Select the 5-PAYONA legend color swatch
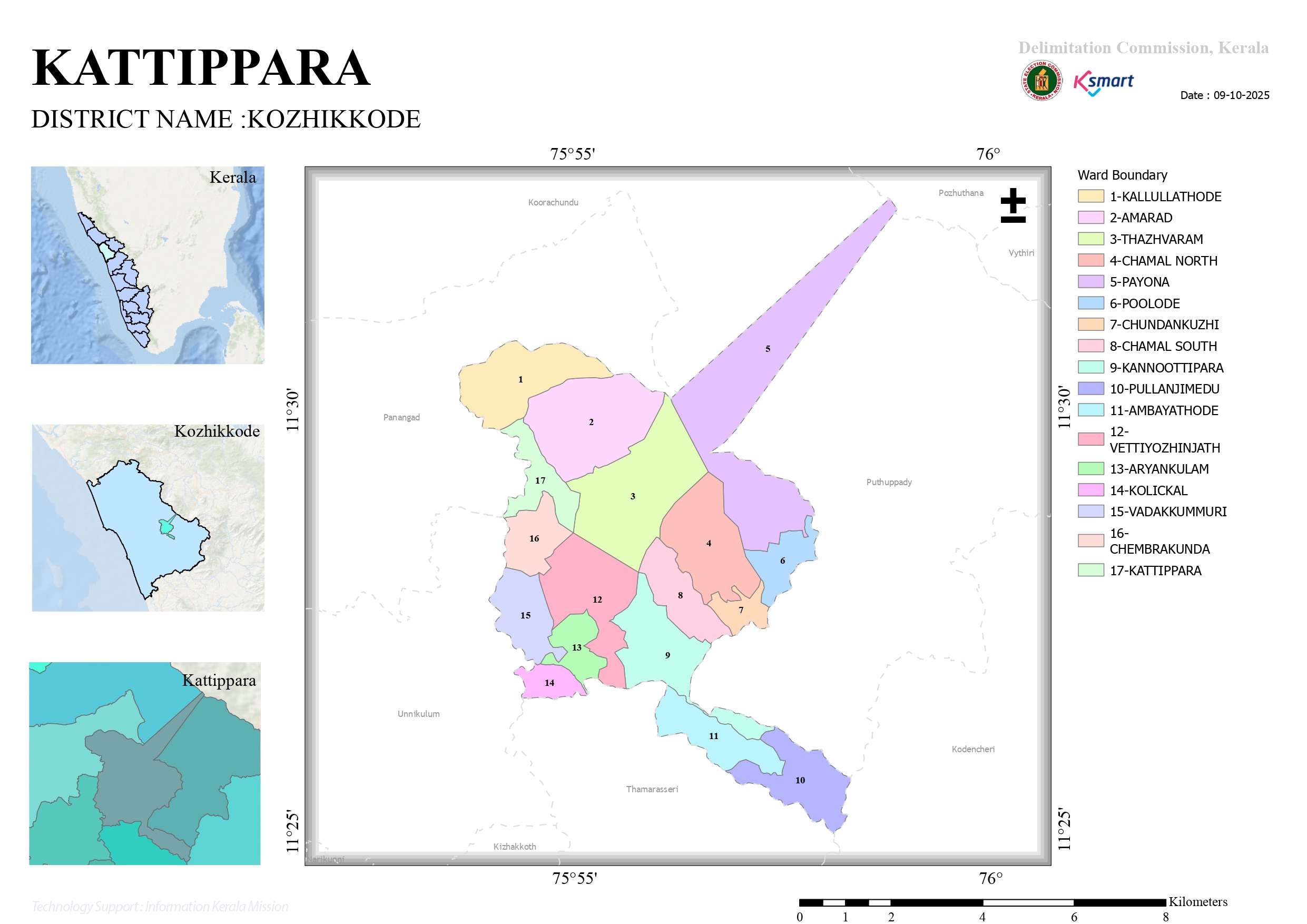 coord(1090,282)
